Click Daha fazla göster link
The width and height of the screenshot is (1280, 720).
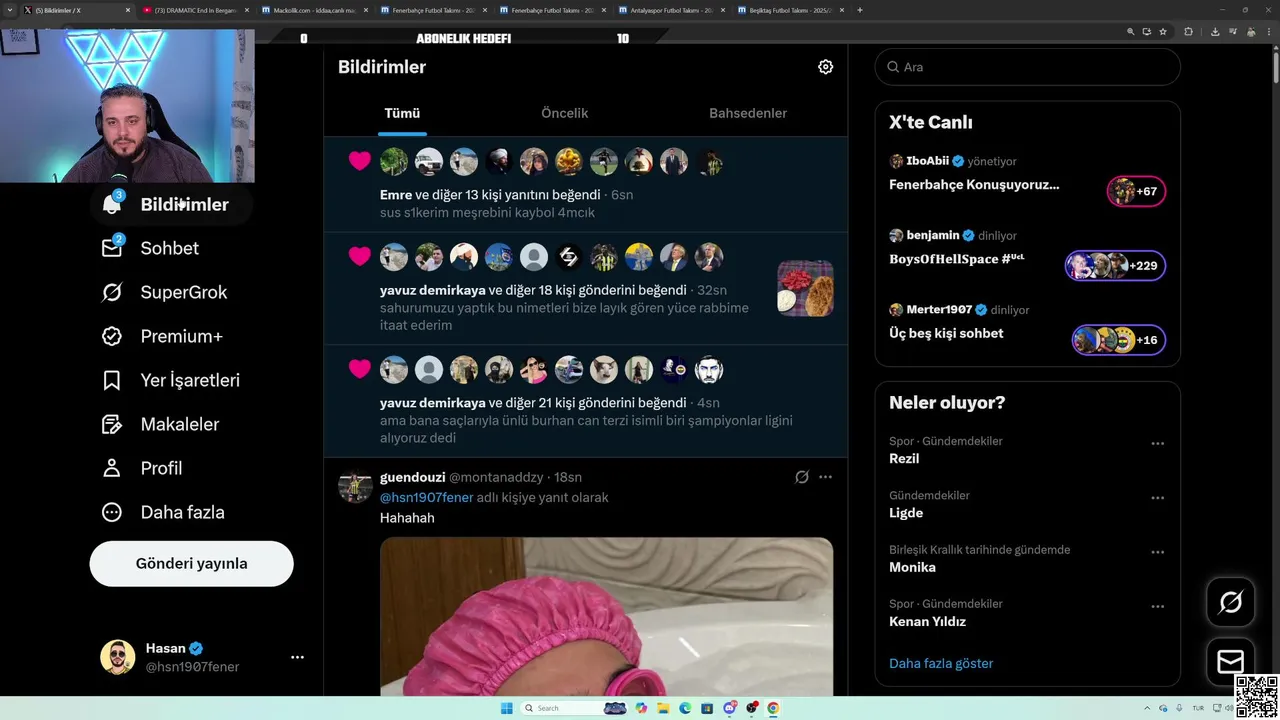tap(941, 663)
